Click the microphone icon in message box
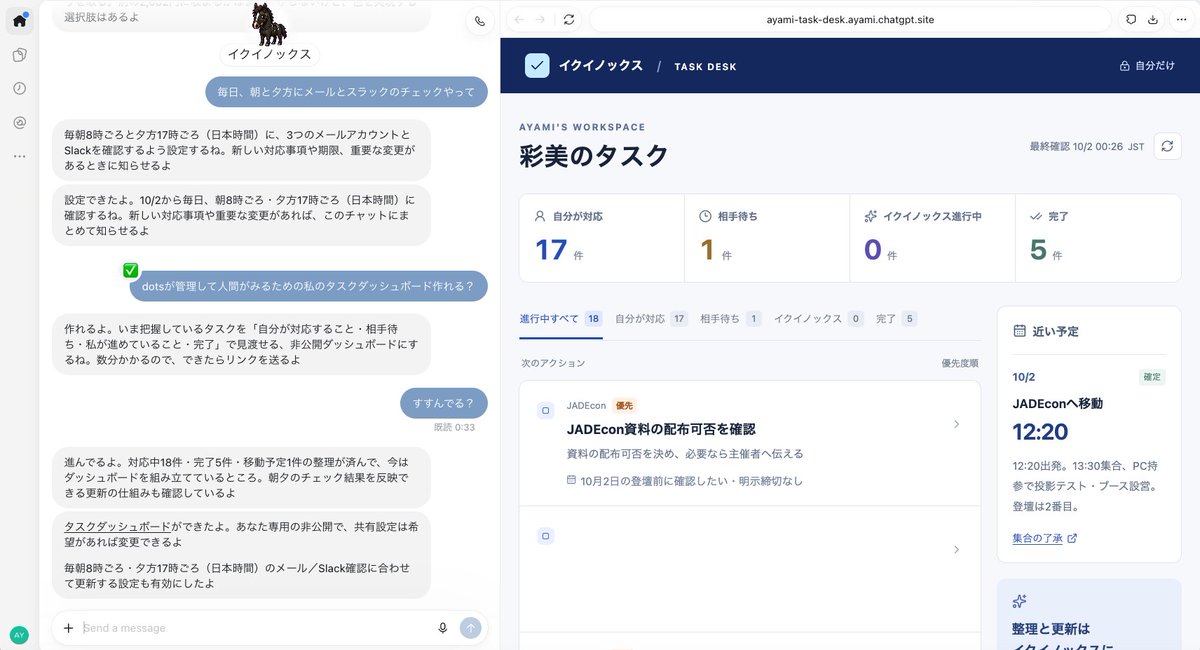Screen dimensions: 1200x650 442,628
